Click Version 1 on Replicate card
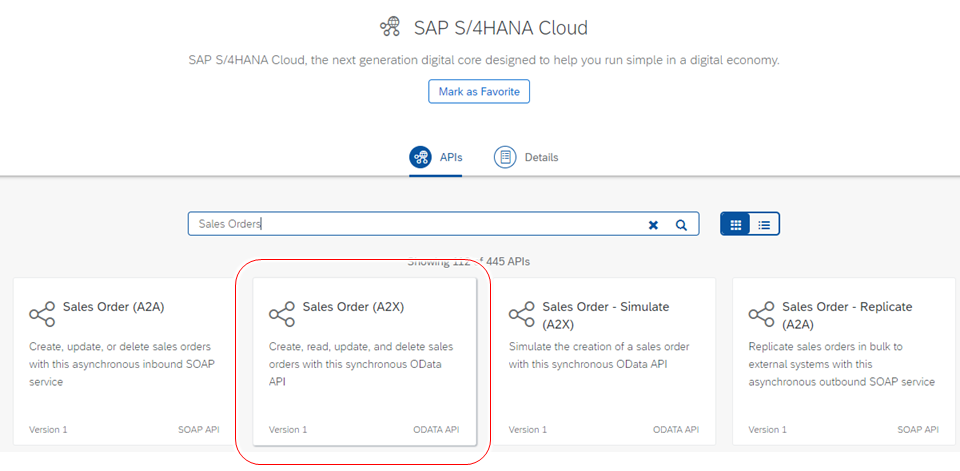The width and height of the screenshot is (960, 471). click(768, 429)
